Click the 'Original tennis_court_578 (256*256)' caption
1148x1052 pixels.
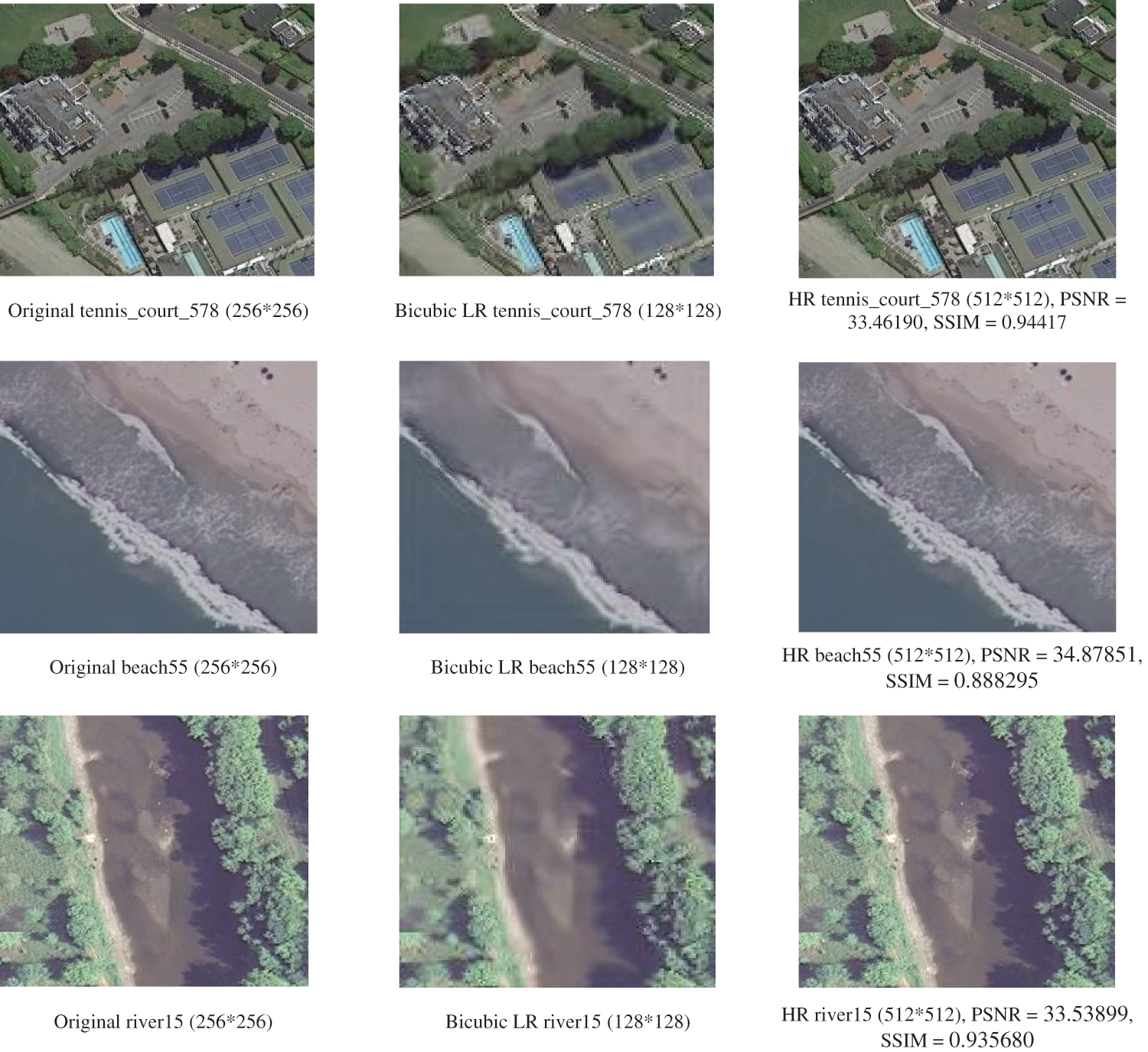click(158, 311)
